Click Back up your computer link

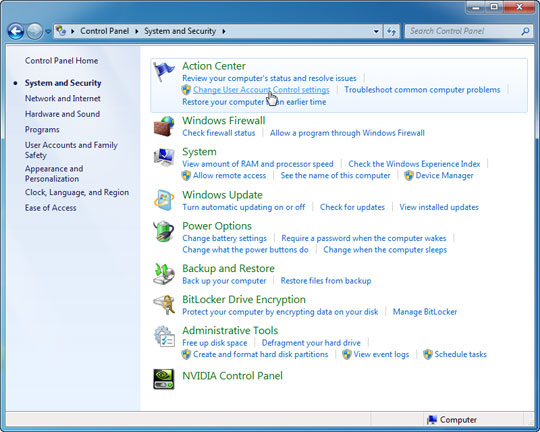tap(224, 281)
